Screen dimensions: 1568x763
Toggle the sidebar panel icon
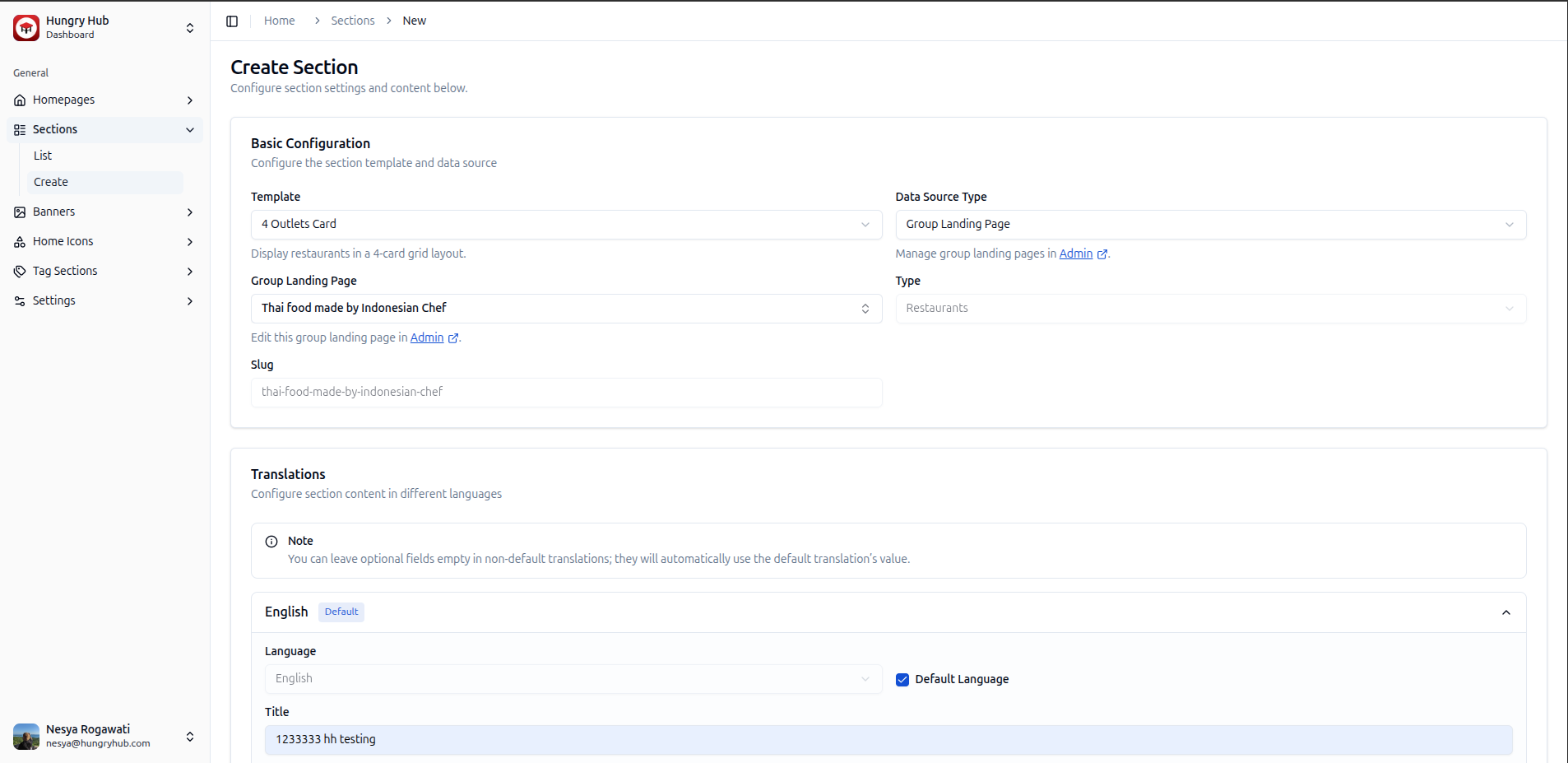[232, 21]
